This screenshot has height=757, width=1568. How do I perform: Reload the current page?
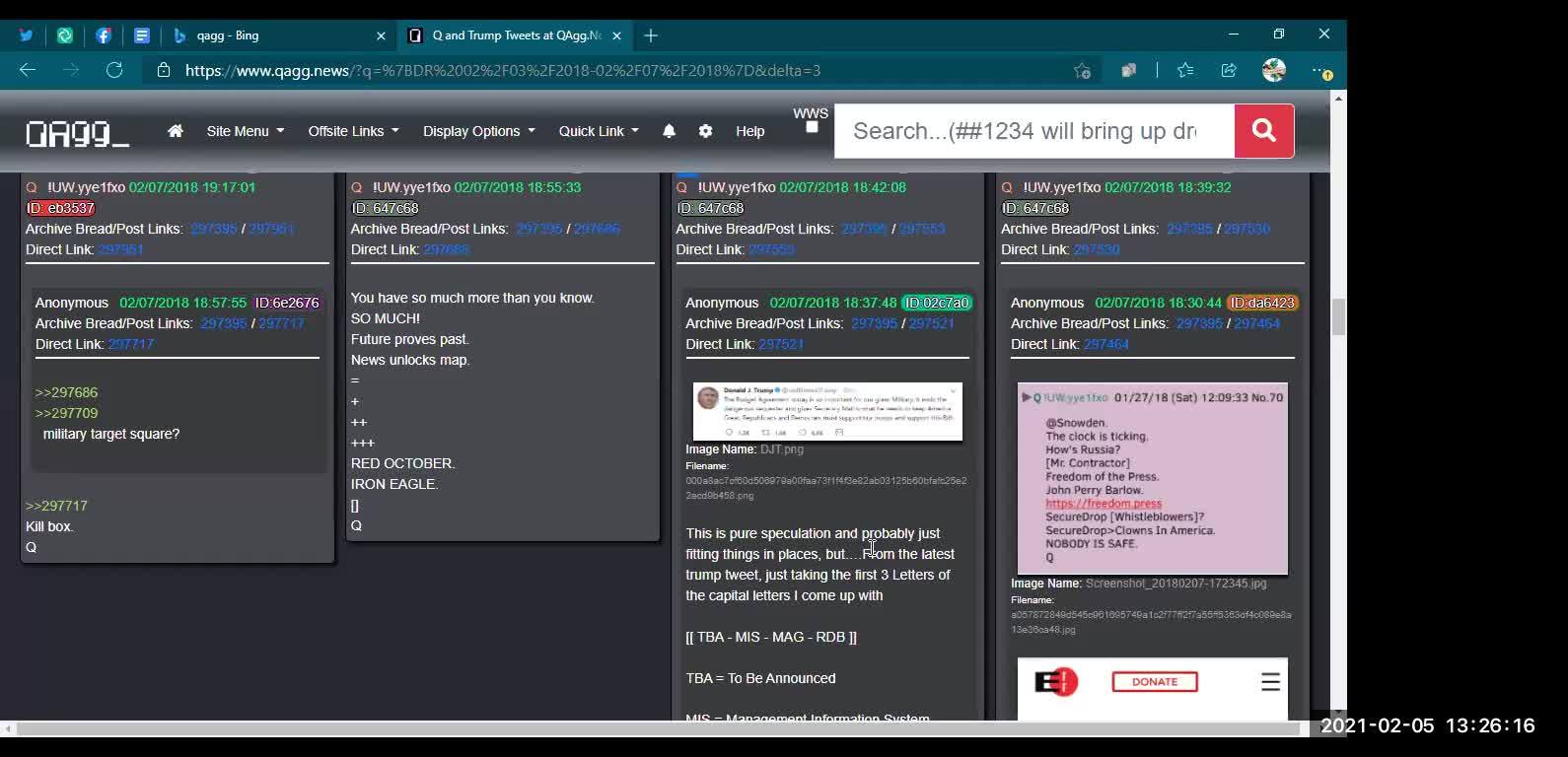(114, 70)
